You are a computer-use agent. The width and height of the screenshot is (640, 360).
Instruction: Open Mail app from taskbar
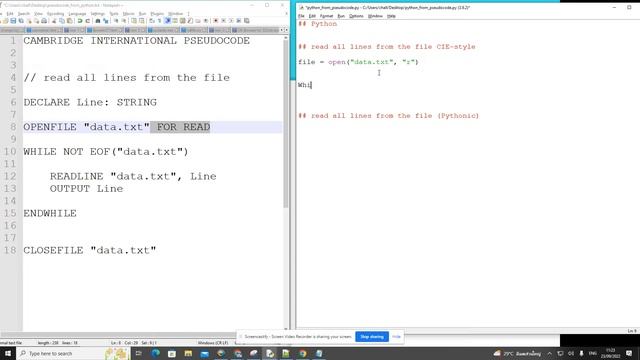204,353
